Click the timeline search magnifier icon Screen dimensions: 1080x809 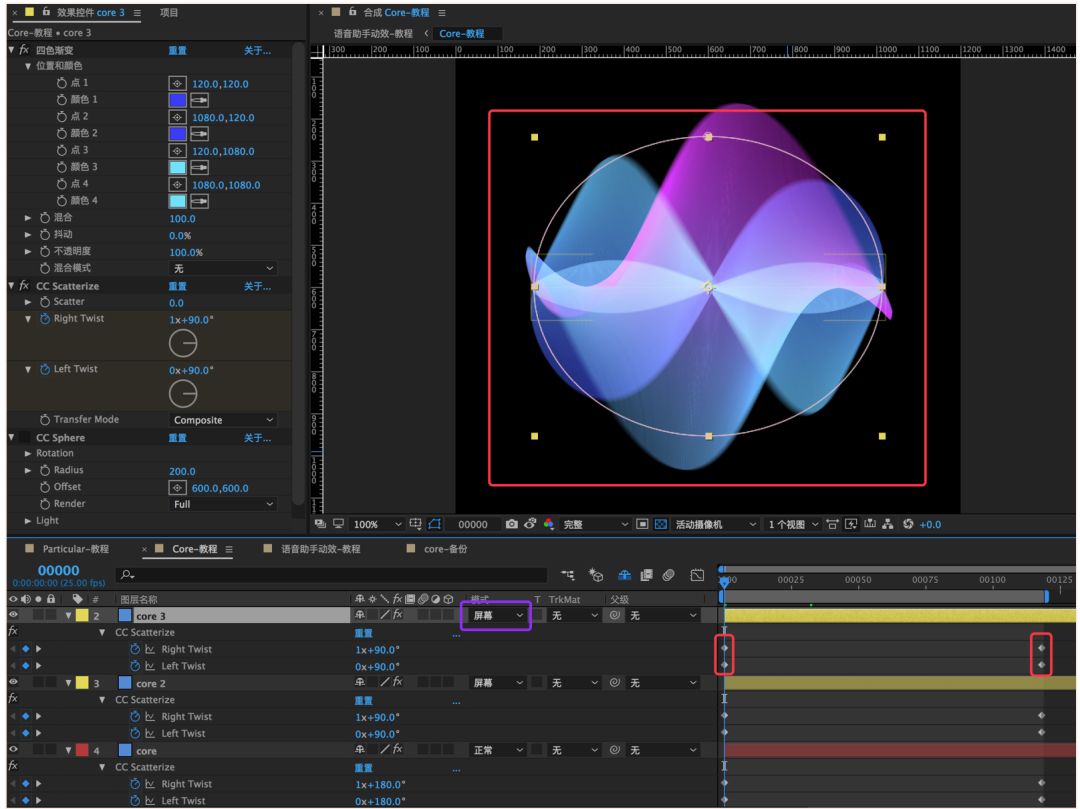coord(127,574)
